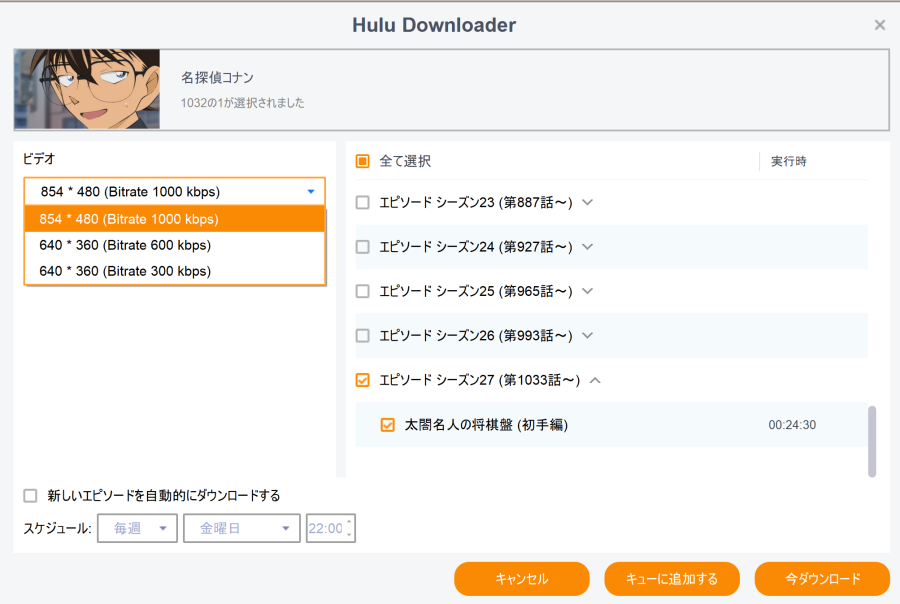The height and width of the screenshot is (604, 900).
Task: Click the 太閤名人の将棋盤 (初手編) episode title
Action: [x=486, y=425]
